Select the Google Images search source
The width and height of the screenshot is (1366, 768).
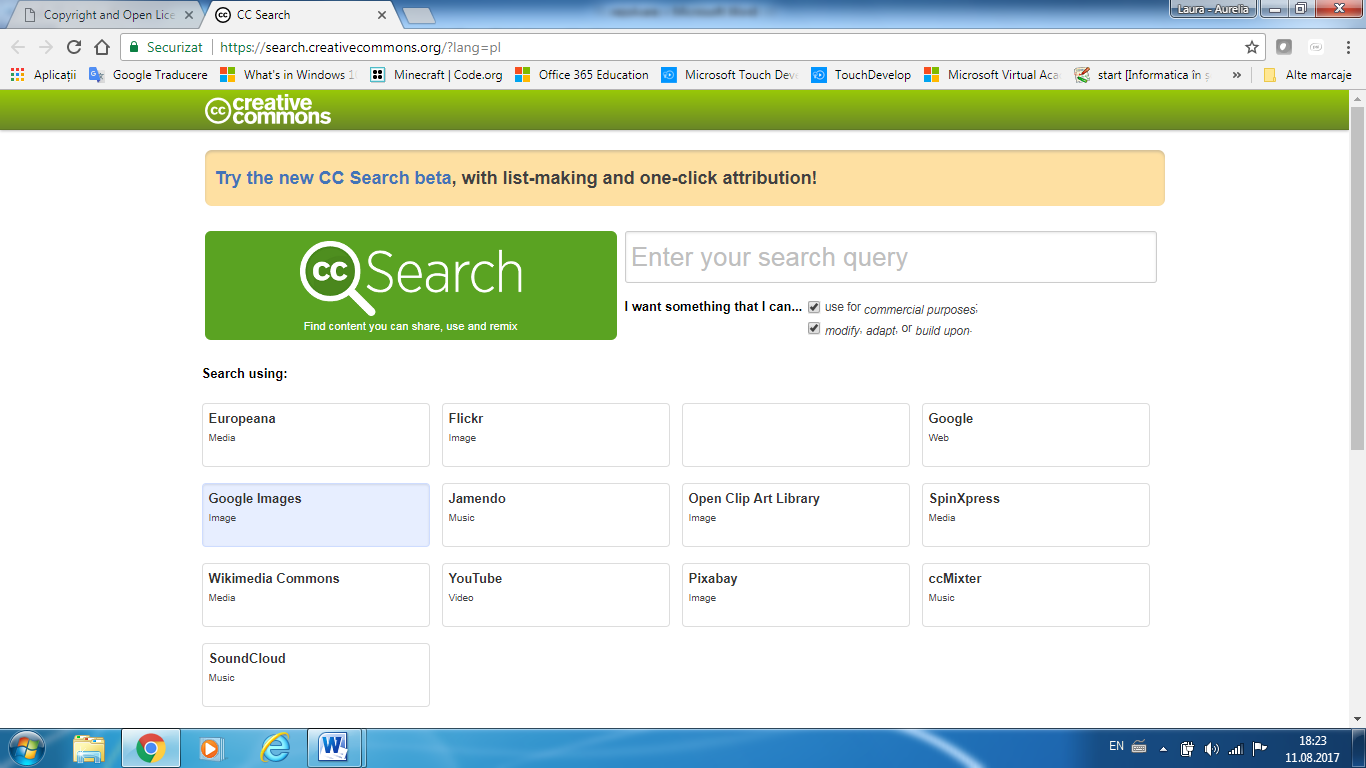[316, 515]
